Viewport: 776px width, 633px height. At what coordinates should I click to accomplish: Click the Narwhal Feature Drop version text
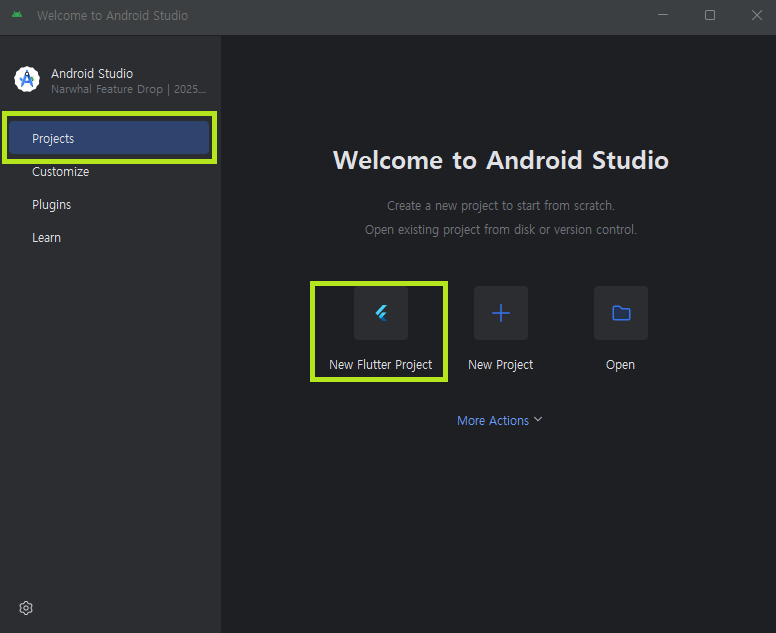129,89
